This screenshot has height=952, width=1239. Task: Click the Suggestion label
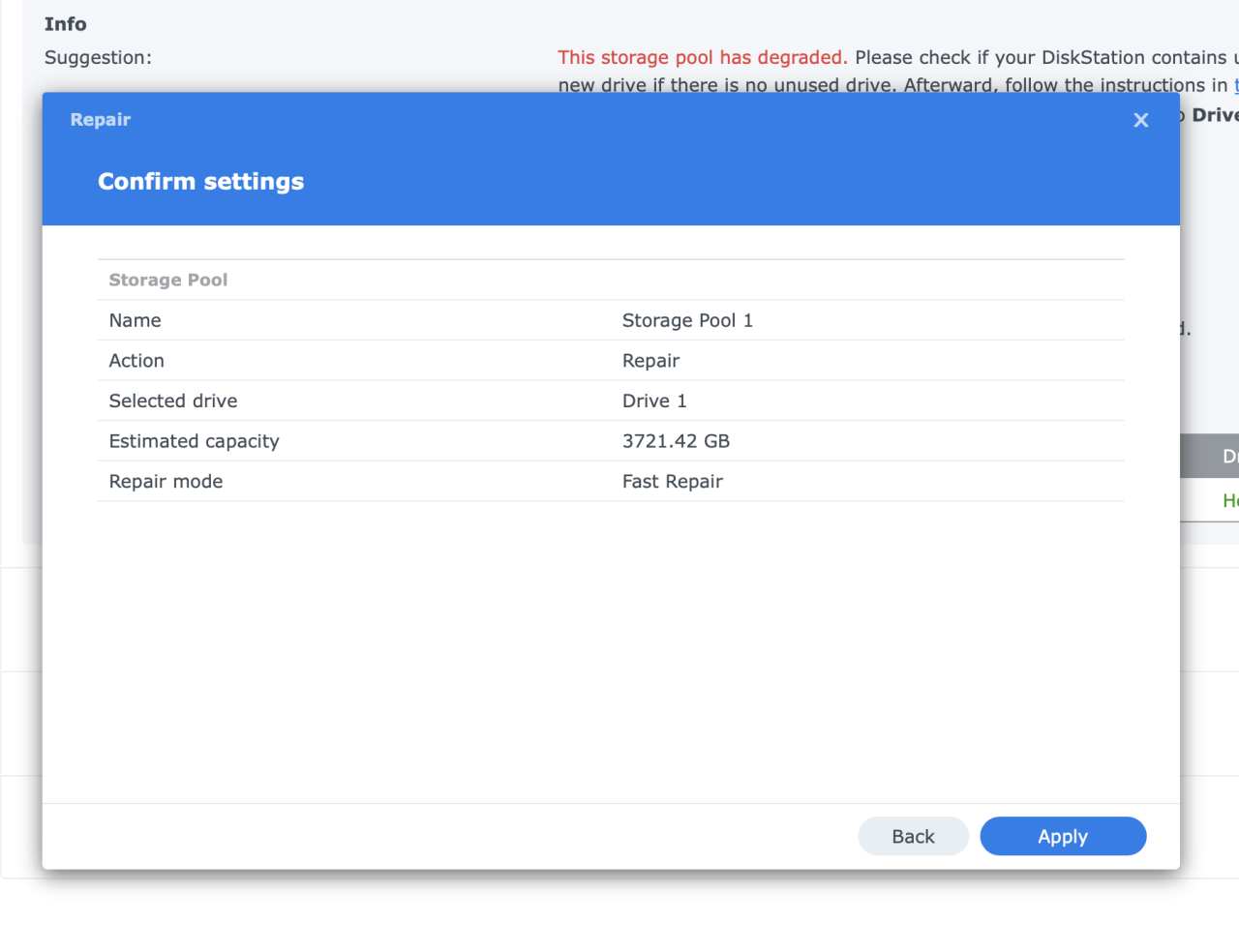pyautogui.click(x=98, y=58)
